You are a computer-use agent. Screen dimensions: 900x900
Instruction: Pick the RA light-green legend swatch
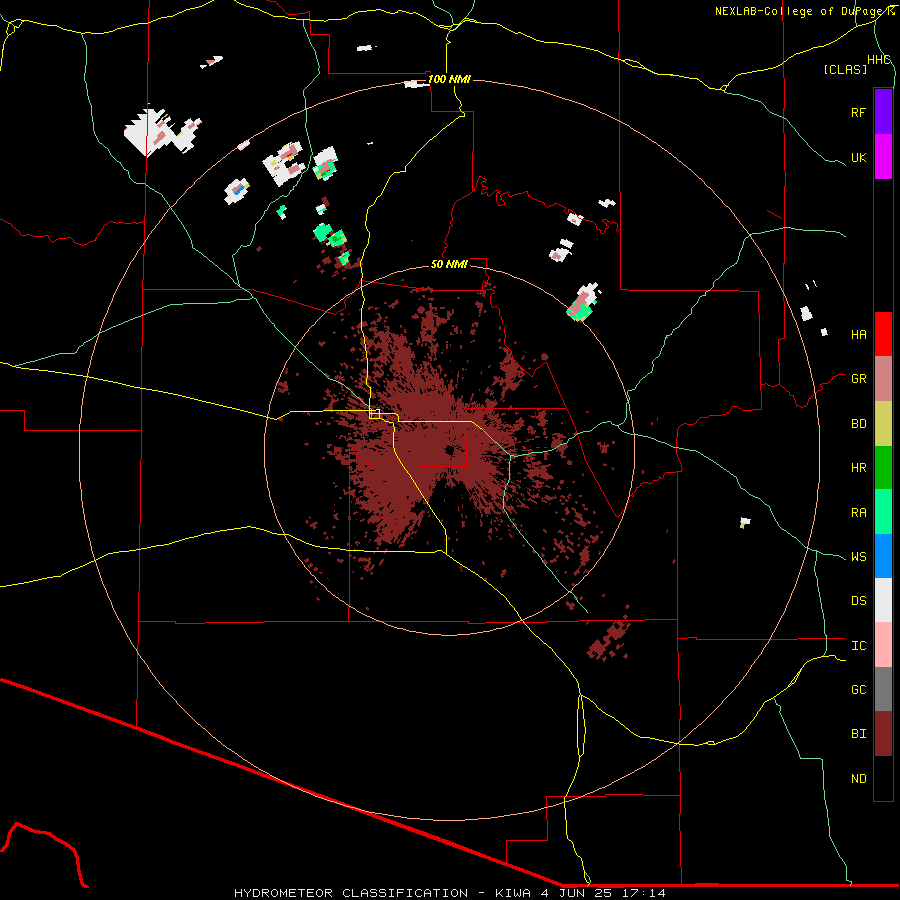883,512
